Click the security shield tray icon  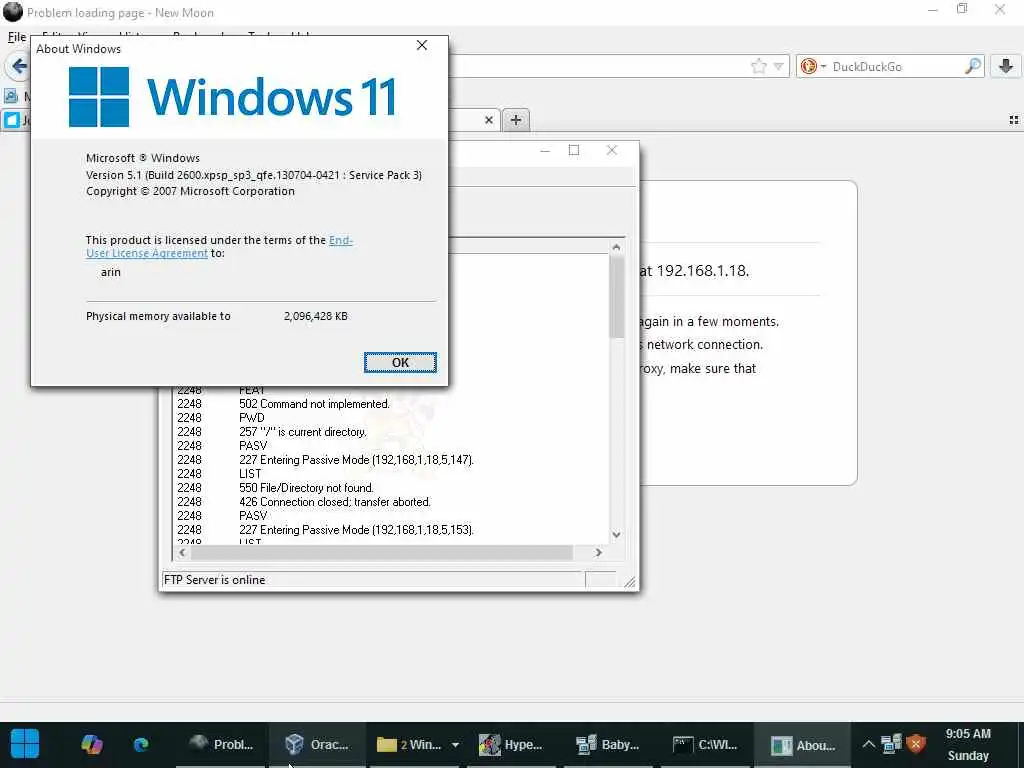[x=916, y=743]
